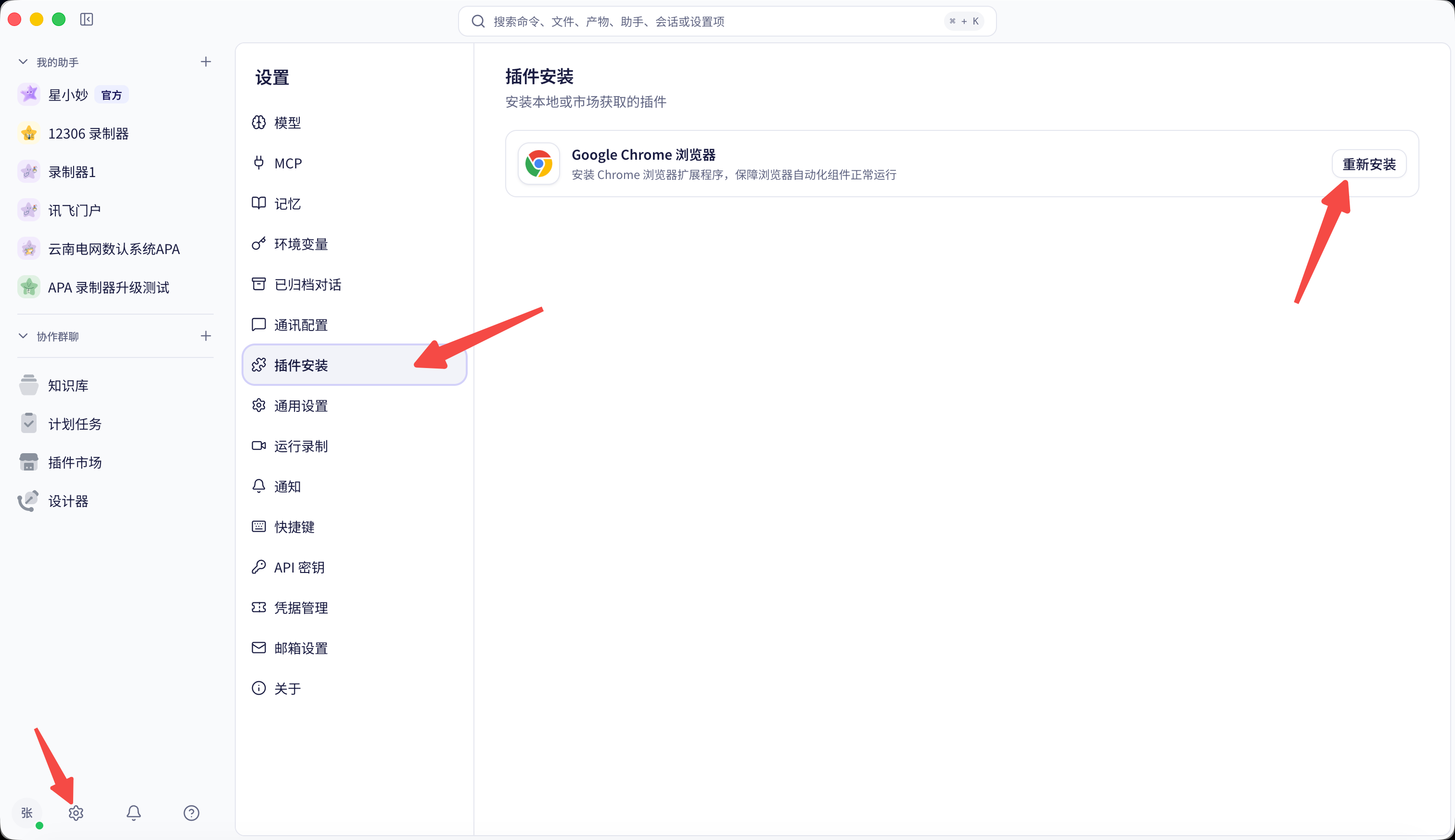
Task: Open 快捷键 settings
Action: [354, 527]
